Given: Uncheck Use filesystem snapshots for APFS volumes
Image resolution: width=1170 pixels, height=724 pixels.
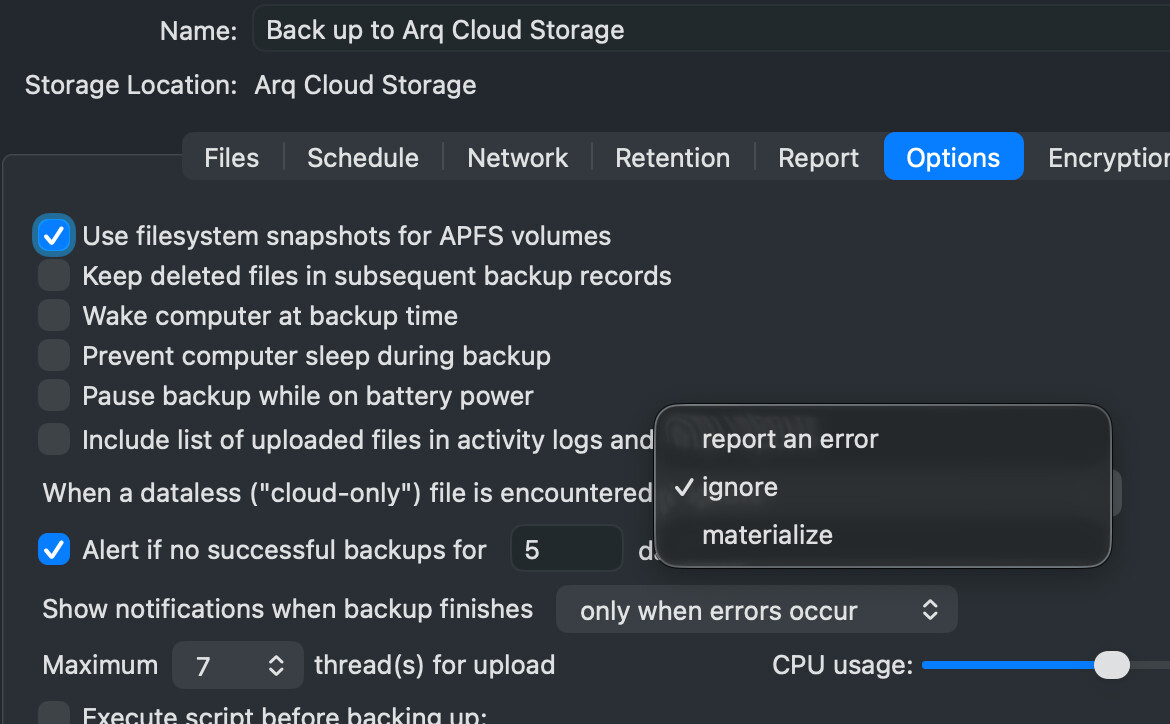Looking at the screenshot, I should (x=54, y=236).
